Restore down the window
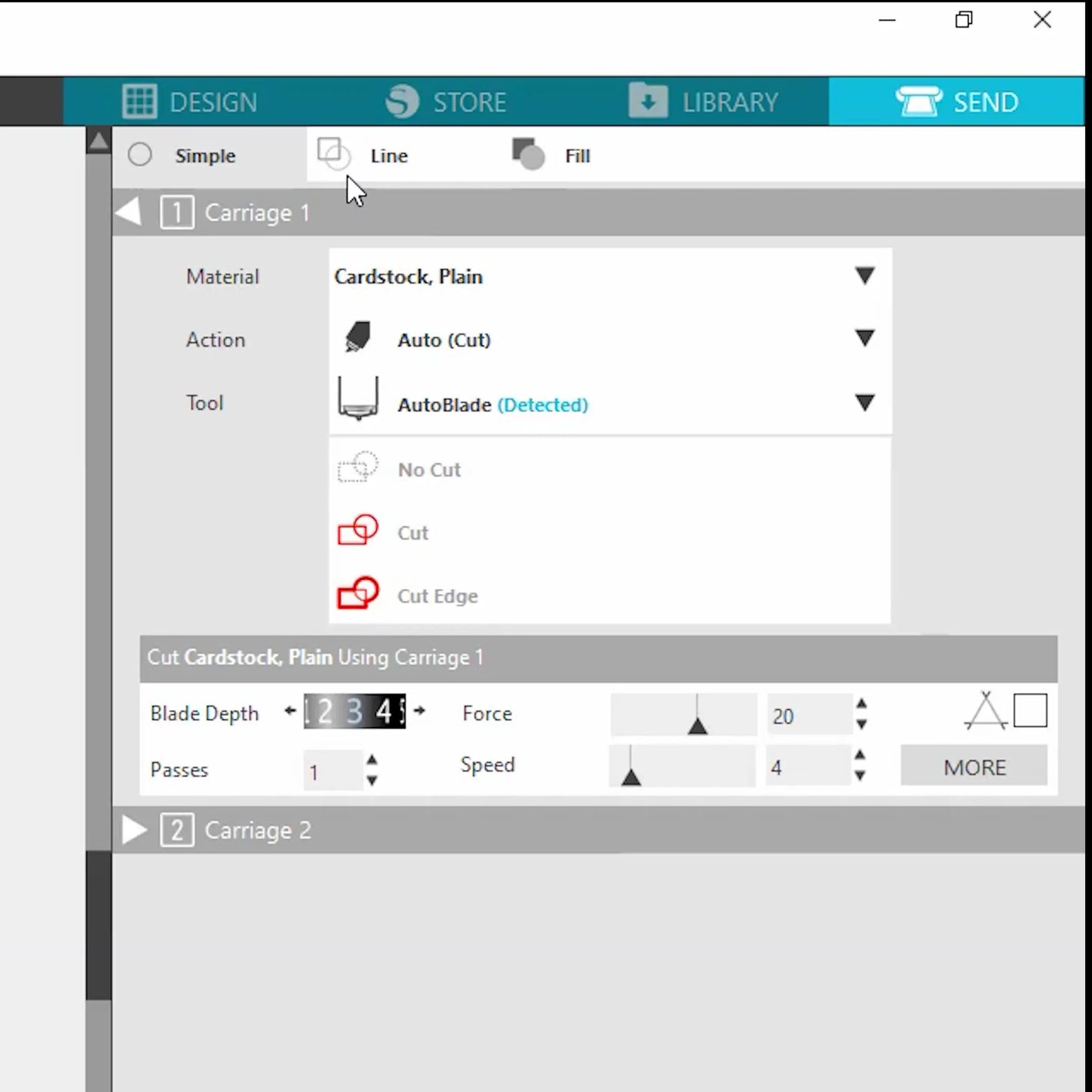1092x1092 pixels. tap(964, 19)
